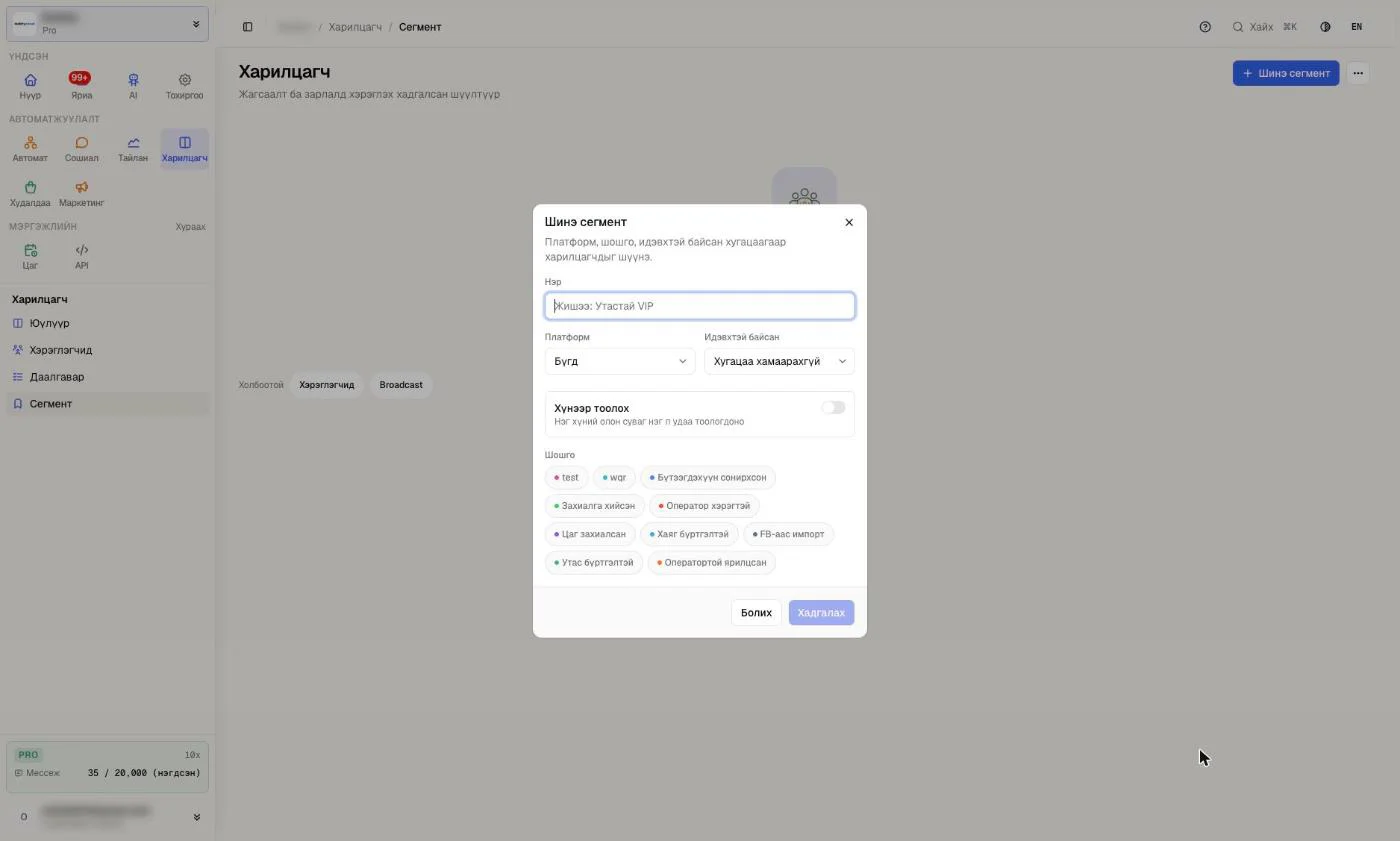Enable the Хүнээр тоолох switch

pos(833,407)
